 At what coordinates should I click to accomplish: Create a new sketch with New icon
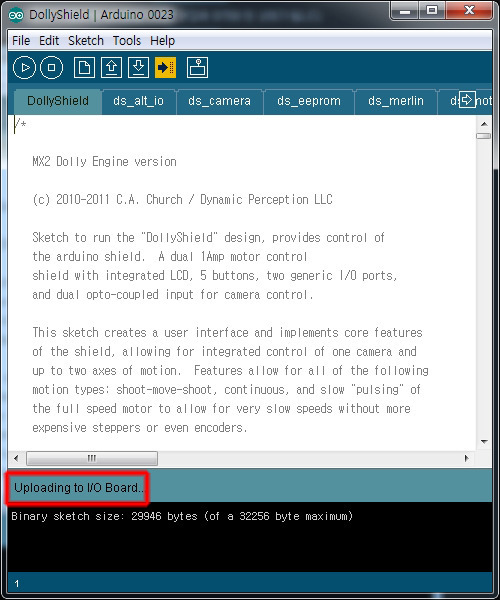coord(84,68)
